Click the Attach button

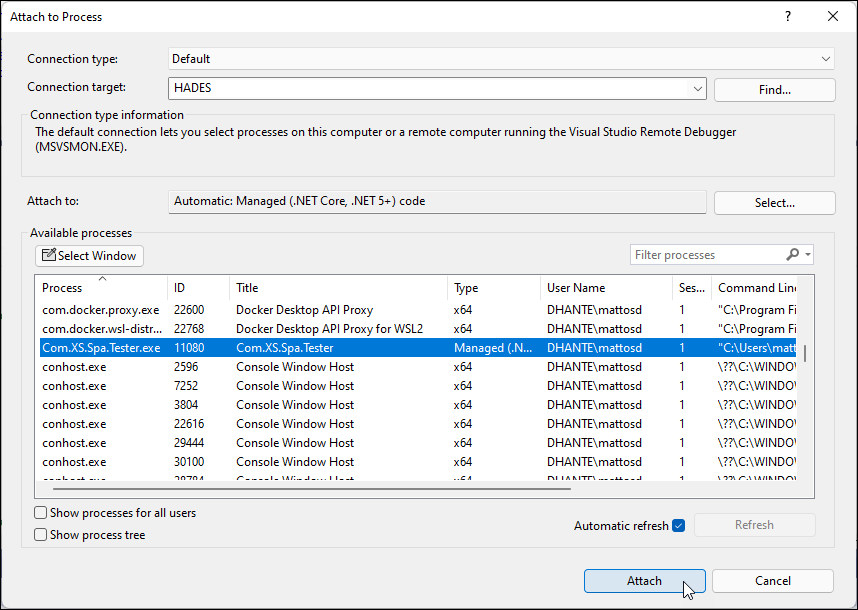[x=644, y=580]
